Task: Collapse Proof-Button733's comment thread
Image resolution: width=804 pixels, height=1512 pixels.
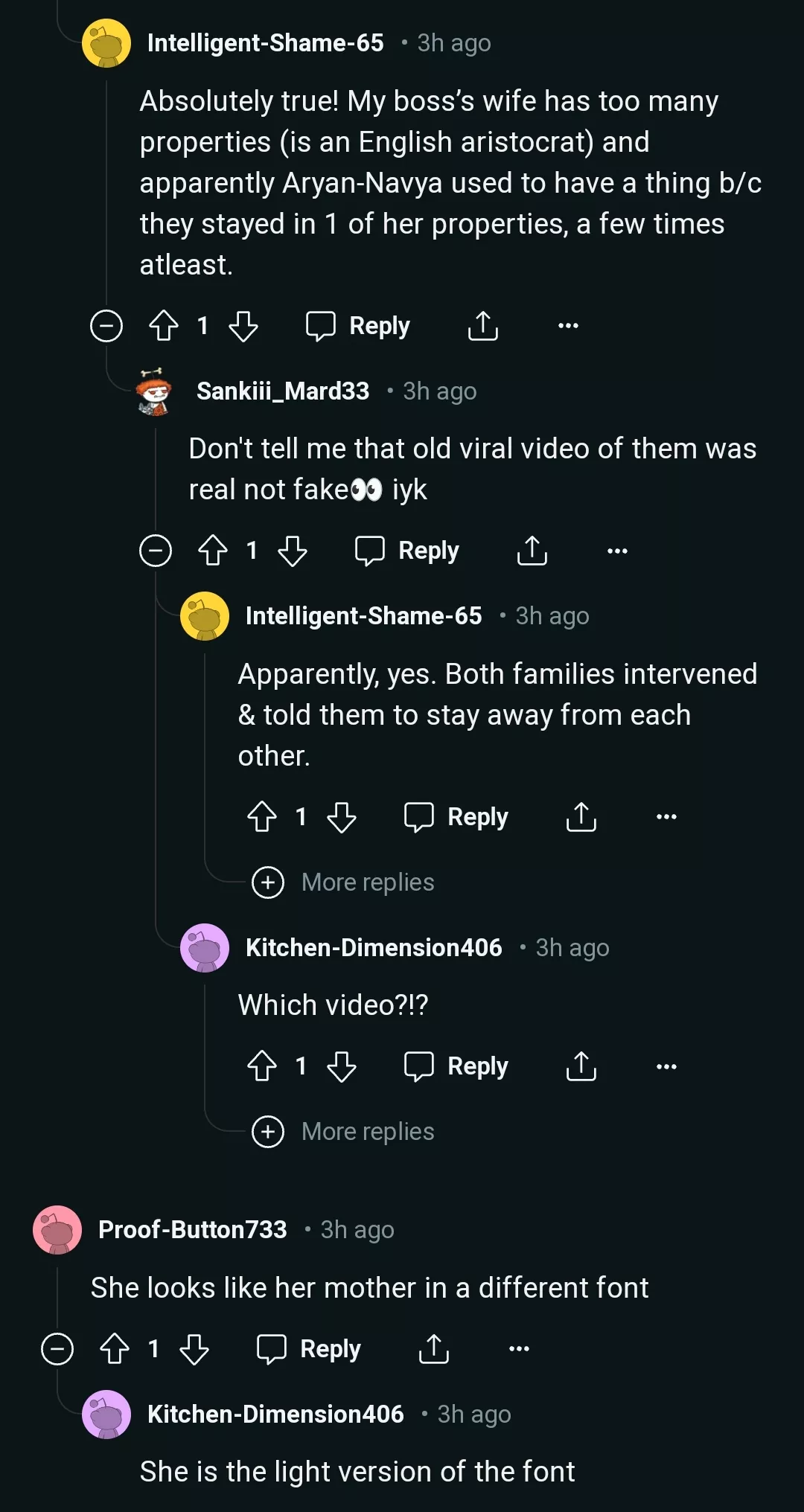Action: coord(57,1348)
